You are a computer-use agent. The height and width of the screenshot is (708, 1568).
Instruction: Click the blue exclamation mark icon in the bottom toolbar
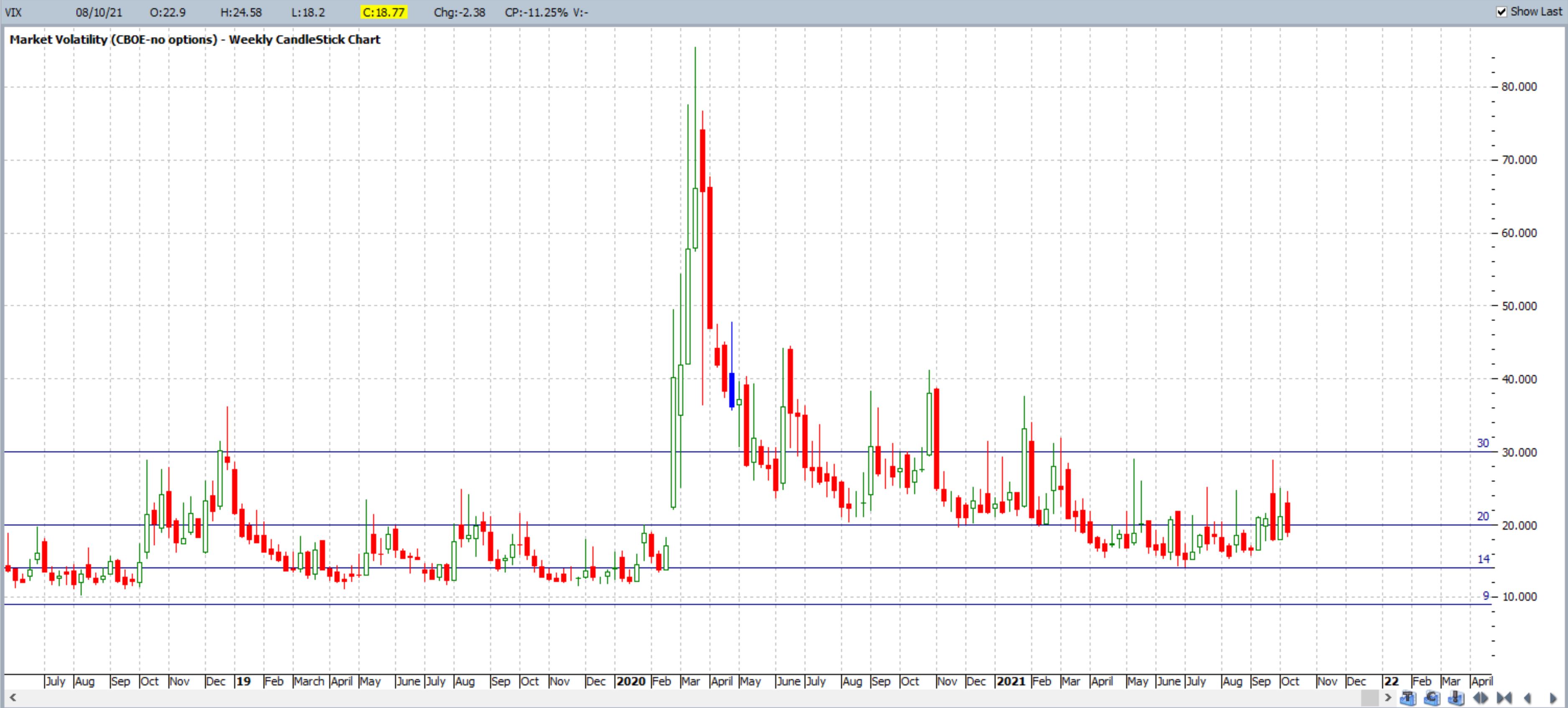(x=1456, y=698)
